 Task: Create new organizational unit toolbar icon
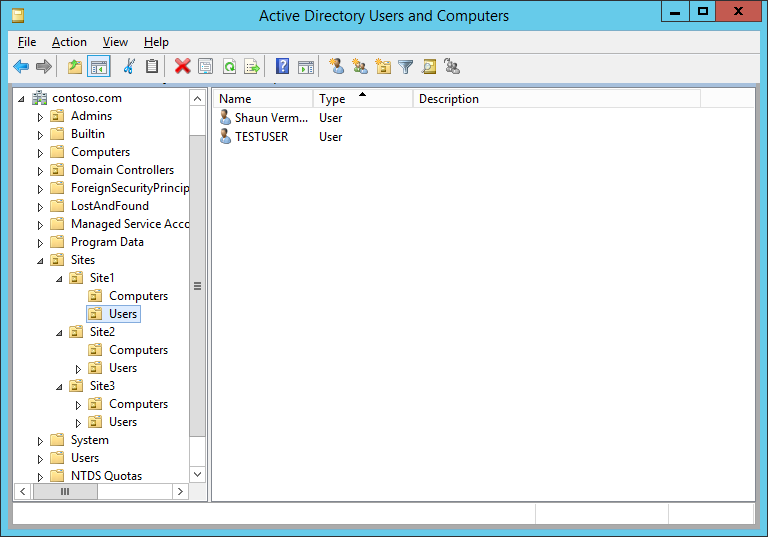383,66
